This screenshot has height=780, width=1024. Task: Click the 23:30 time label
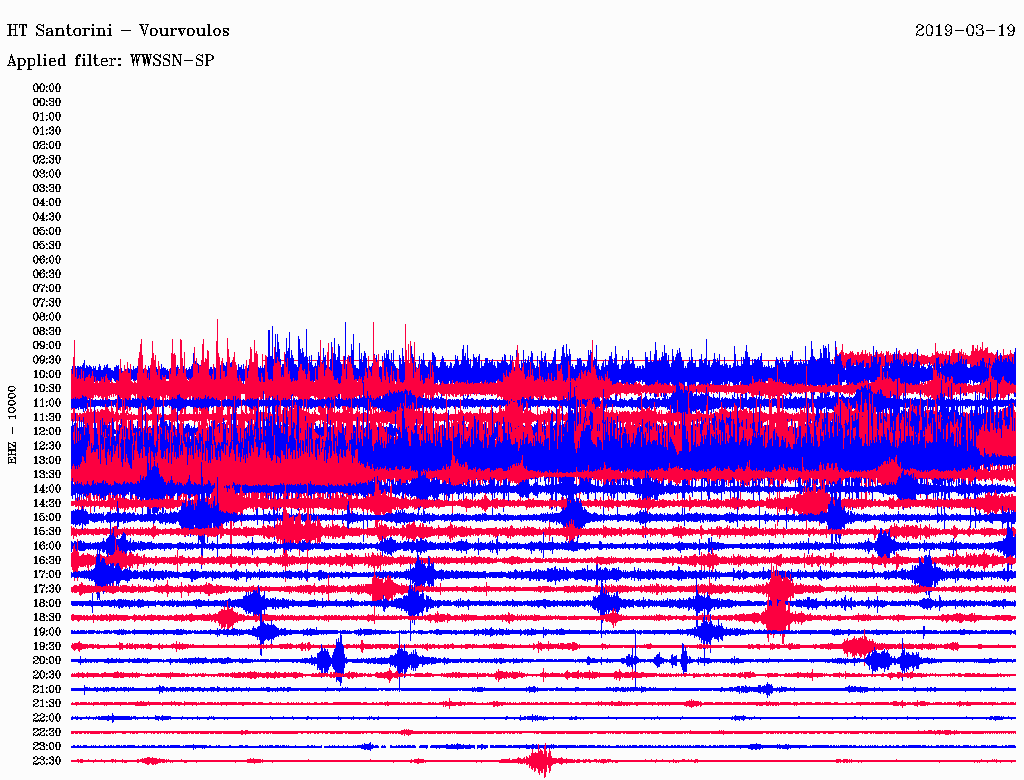(x=47, y=761)
